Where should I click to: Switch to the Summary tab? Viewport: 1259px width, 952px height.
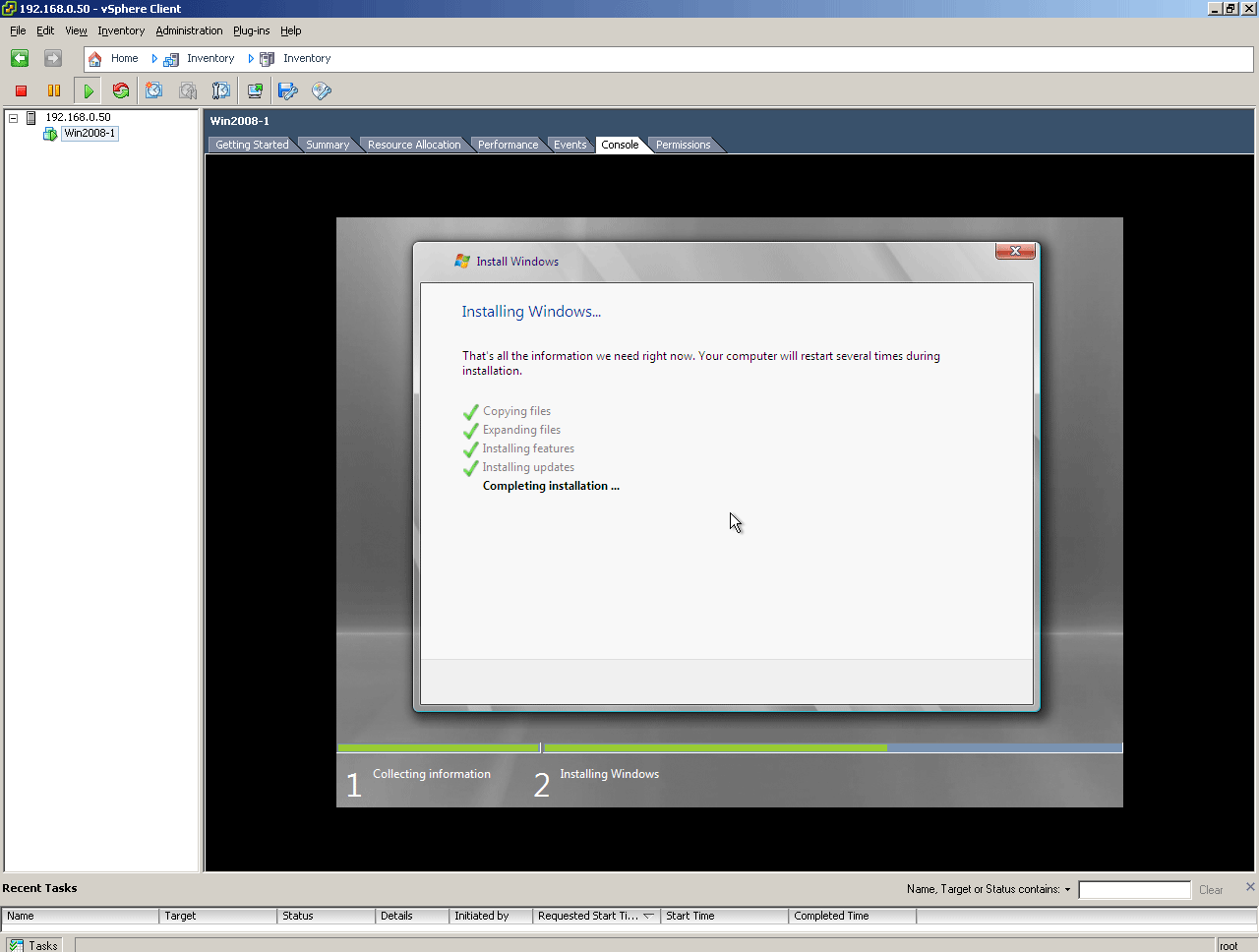pos(328,146)
